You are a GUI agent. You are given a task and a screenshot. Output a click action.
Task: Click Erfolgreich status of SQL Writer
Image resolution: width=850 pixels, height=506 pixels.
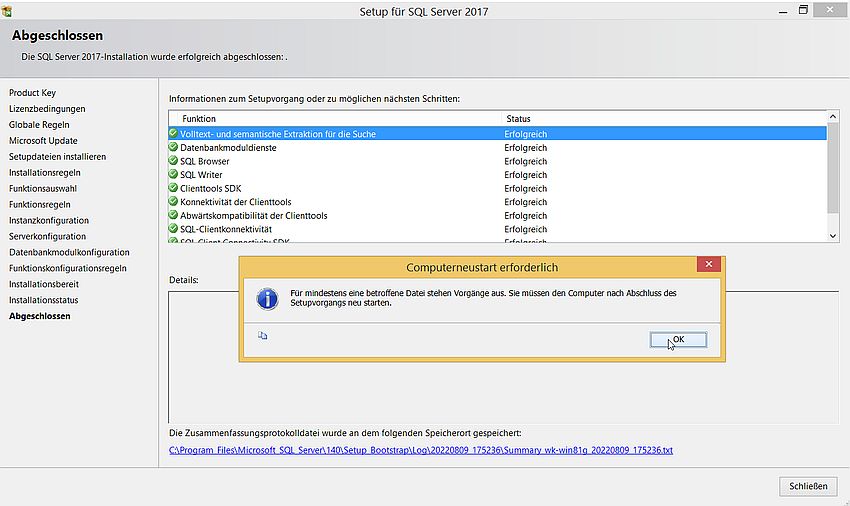[x=525, y=175]
